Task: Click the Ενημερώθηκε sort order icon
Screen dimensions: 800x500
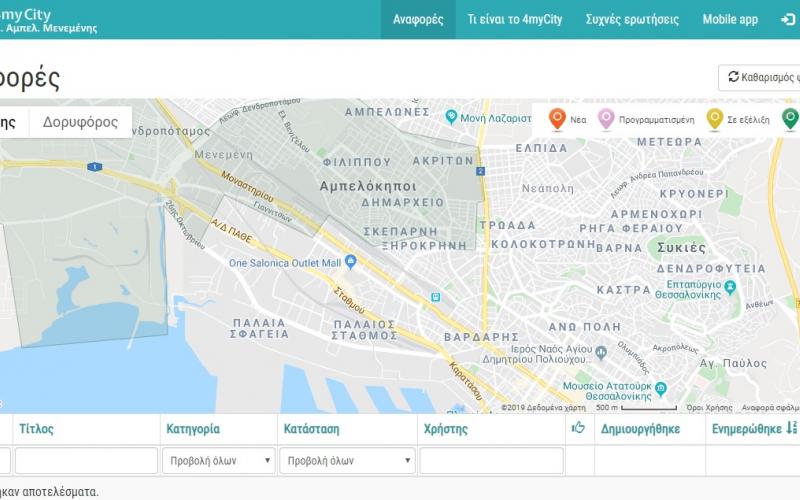Action: point(791,428)
